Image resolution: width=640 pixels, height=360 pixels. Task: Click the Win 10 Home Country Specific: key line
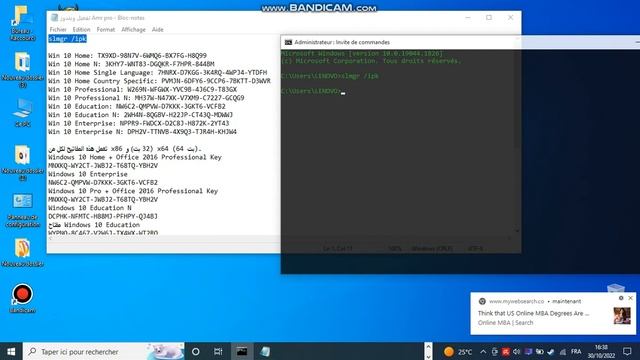[x=159, y=81]
